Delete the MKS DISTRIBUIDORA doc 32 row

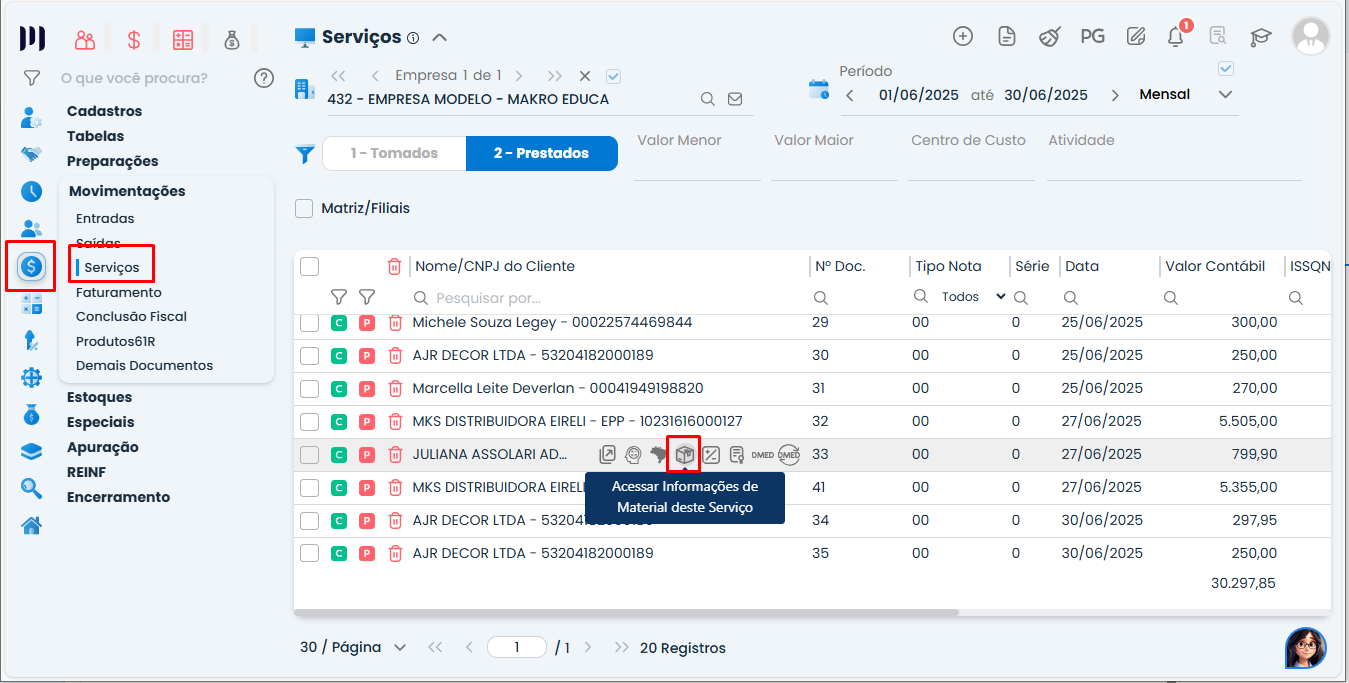395,422
